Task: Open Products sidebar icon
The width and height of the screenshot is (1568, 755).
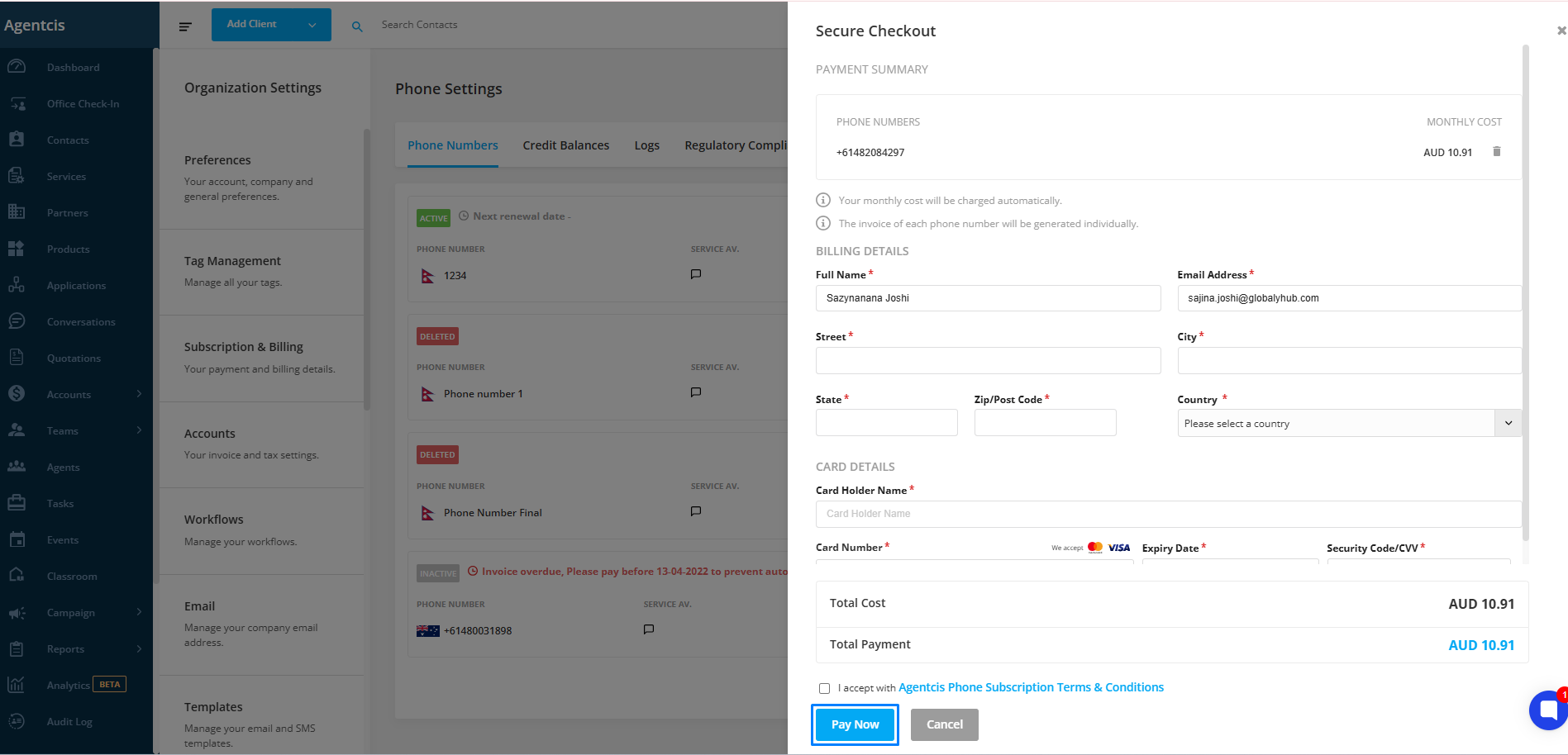Action: [17, 249]
